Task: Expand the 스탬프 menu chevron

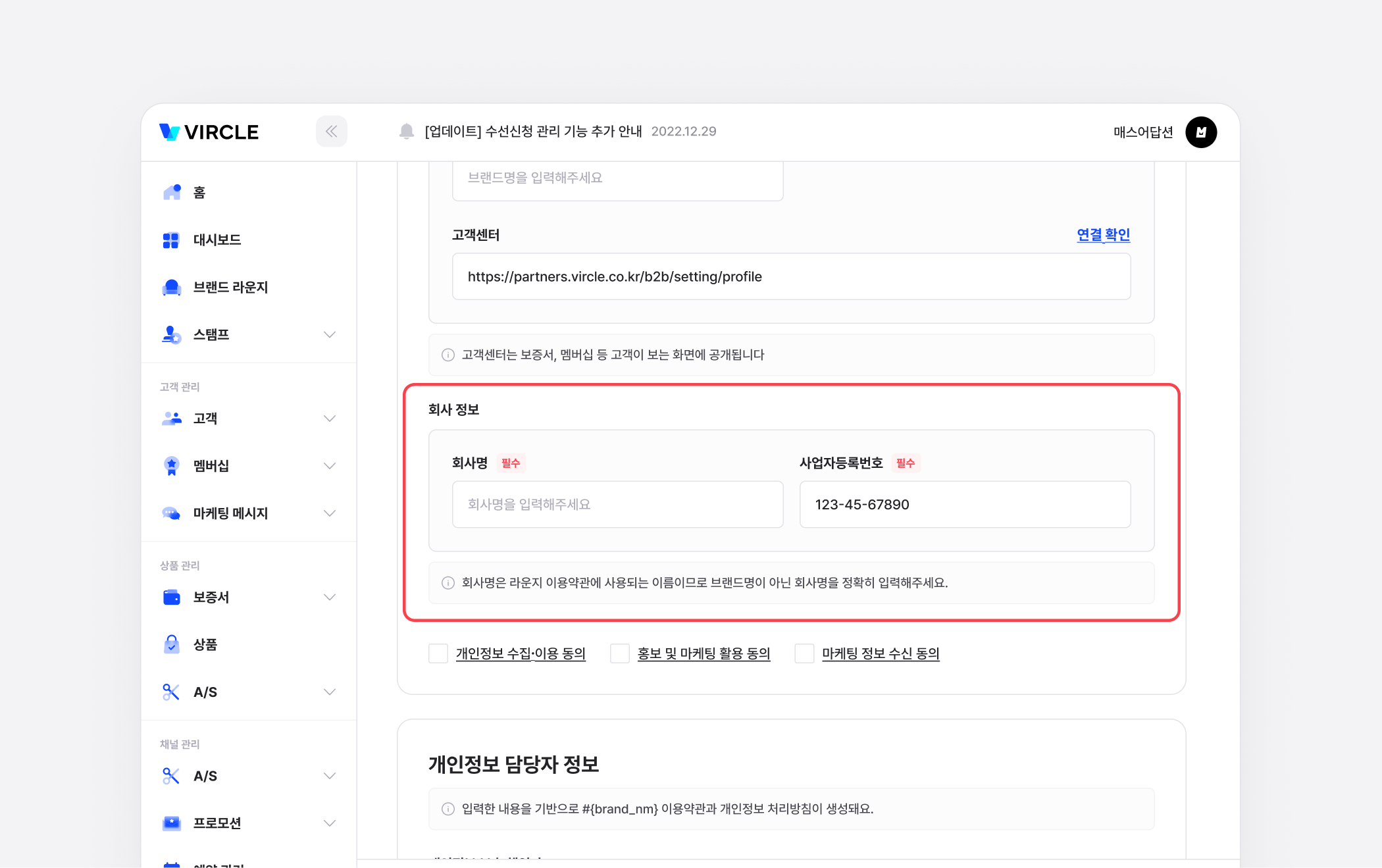Action: point(330,335)
